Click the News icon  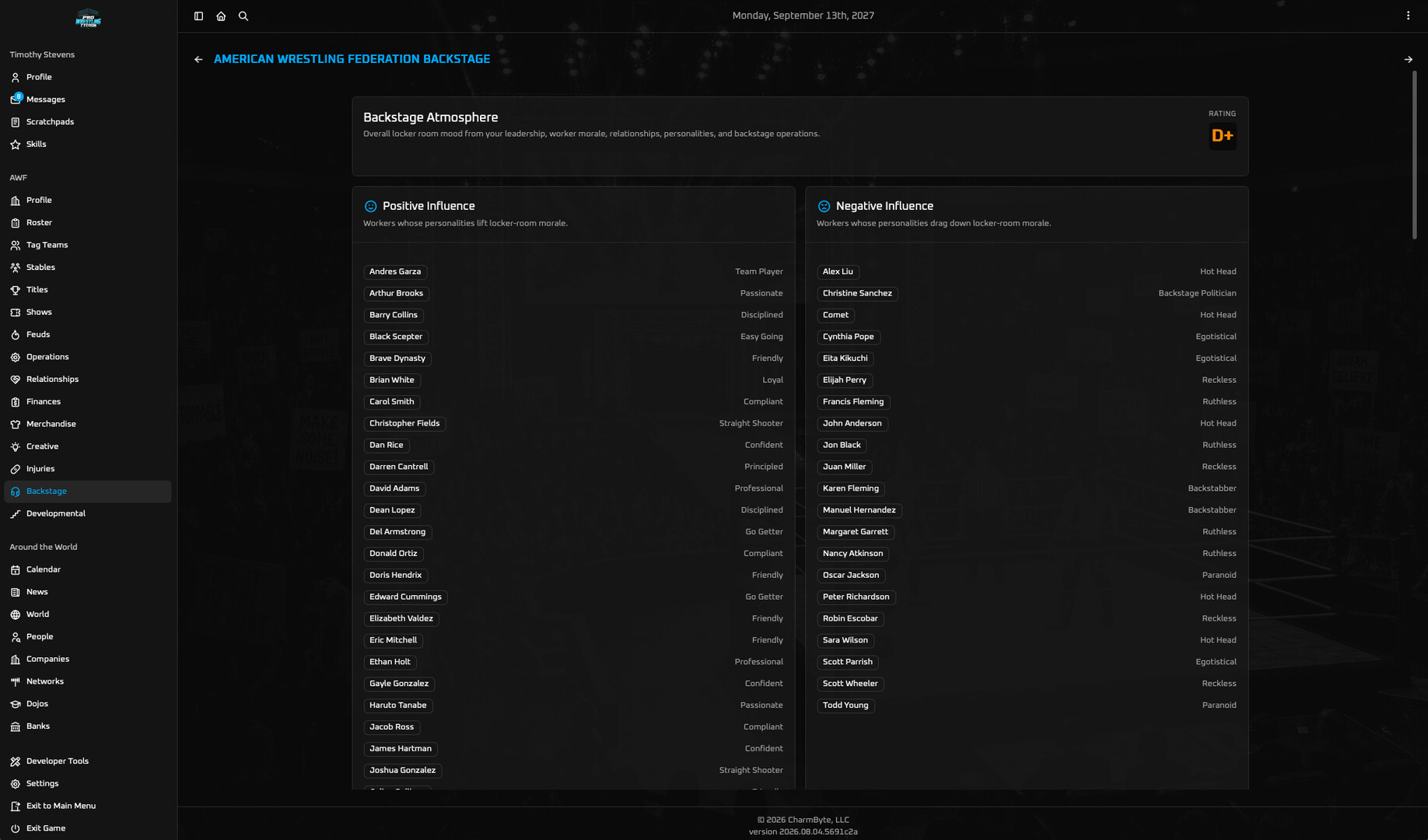[x=16, y=593]
